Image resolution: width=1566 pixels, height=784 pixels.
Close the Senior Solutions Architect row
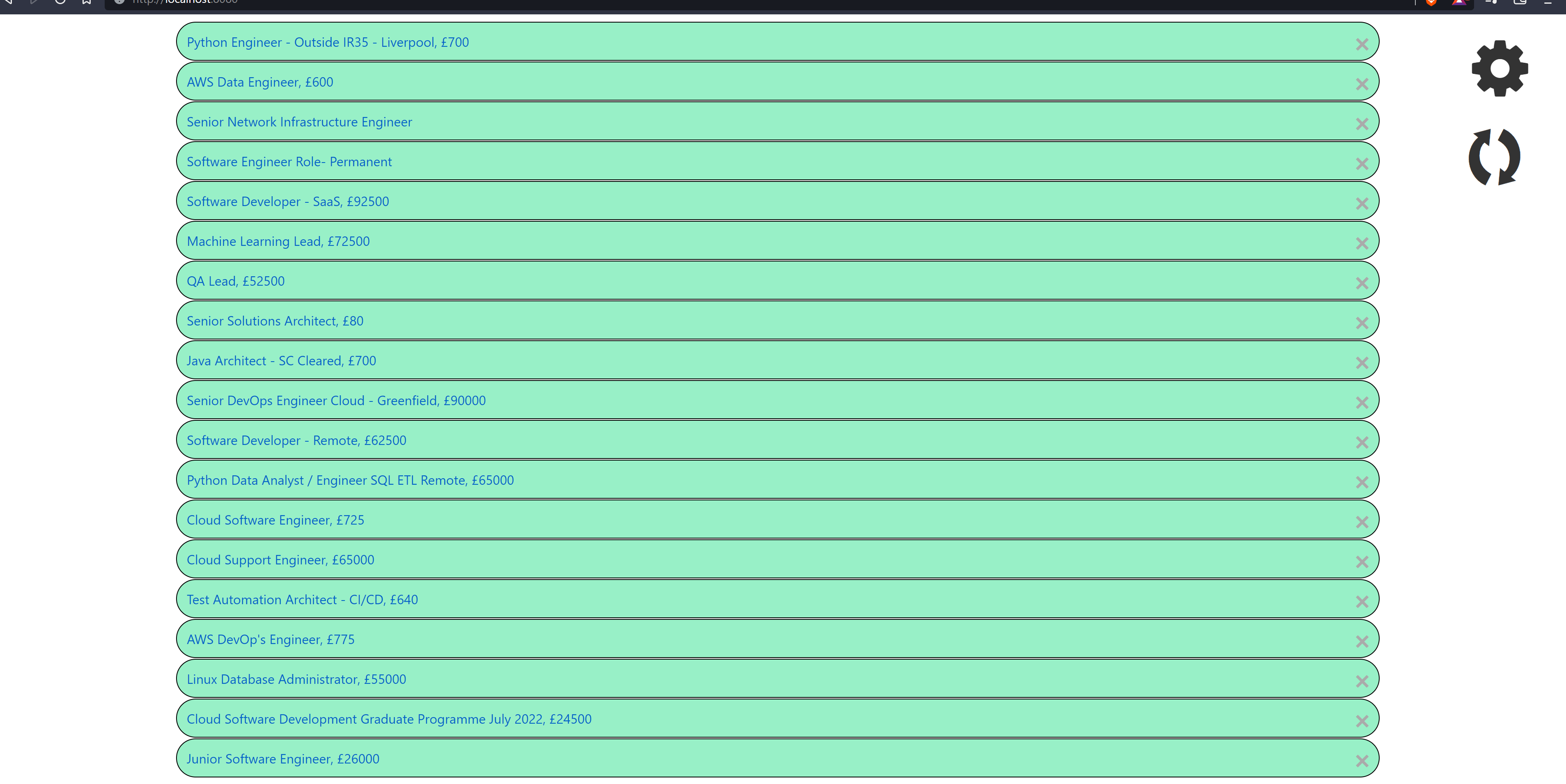[1362, 323]
